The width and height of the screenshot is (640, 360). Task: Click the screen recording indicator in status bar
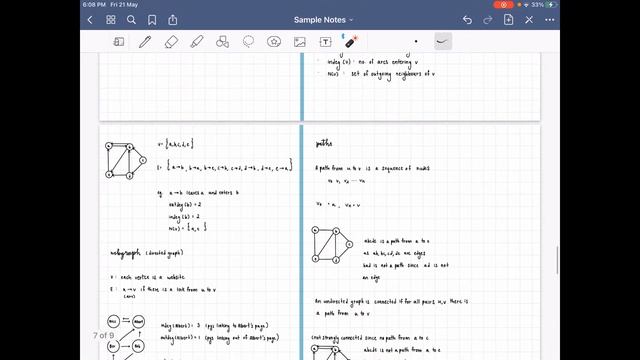tap(504, 5)
